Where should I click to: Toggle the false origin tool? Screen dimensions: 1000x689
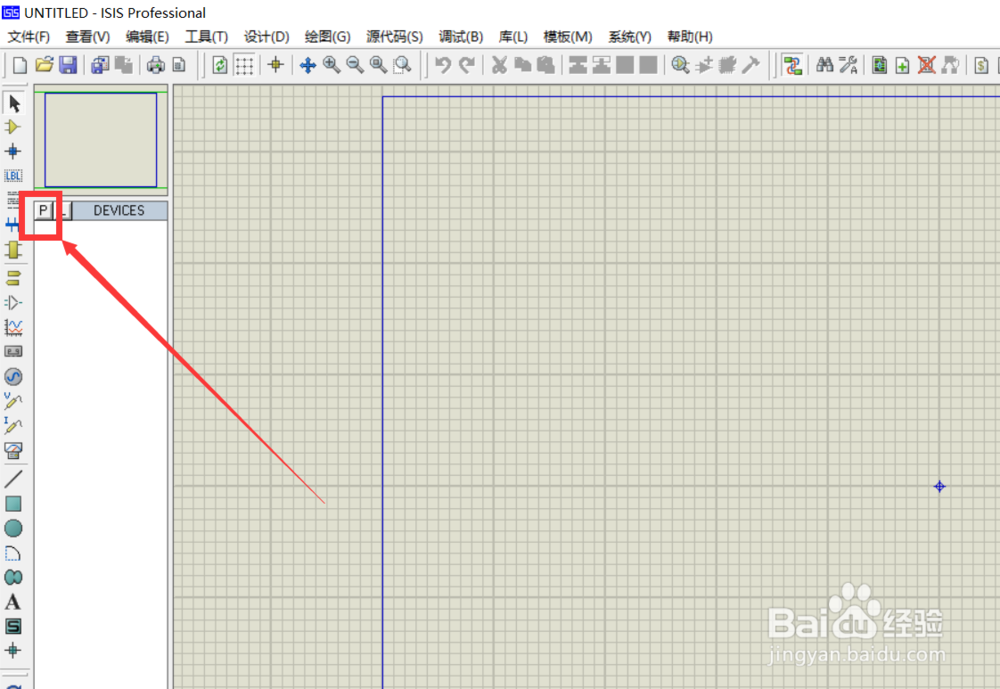point(276,65)
